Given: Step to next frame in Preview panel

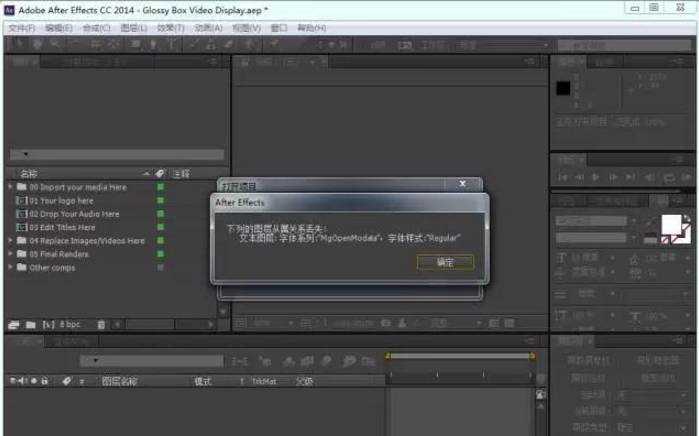Looking at the screenshot, I should click(613, 177).
